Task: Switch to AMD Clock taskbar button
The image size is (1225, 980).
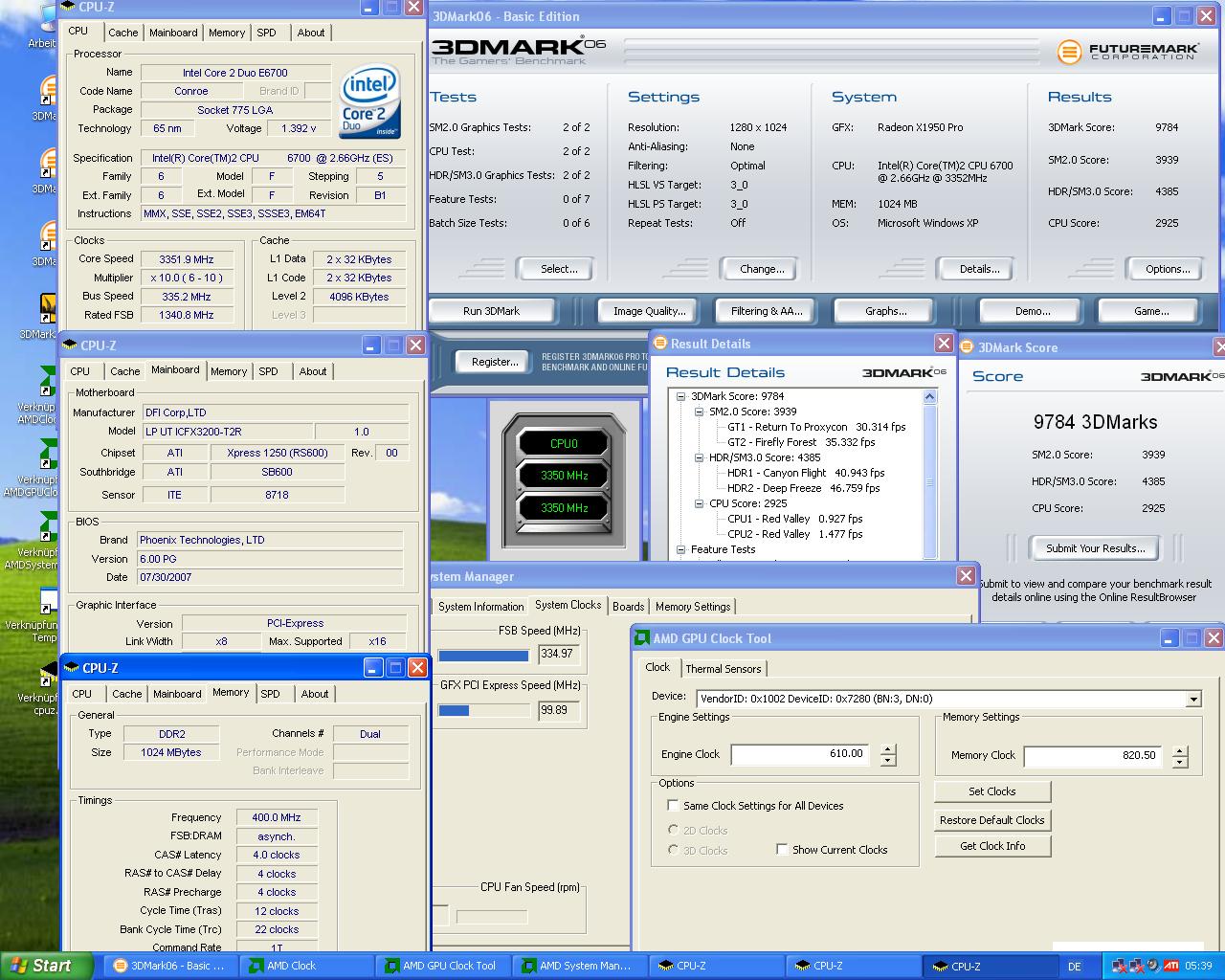Action: click(305, 966)
